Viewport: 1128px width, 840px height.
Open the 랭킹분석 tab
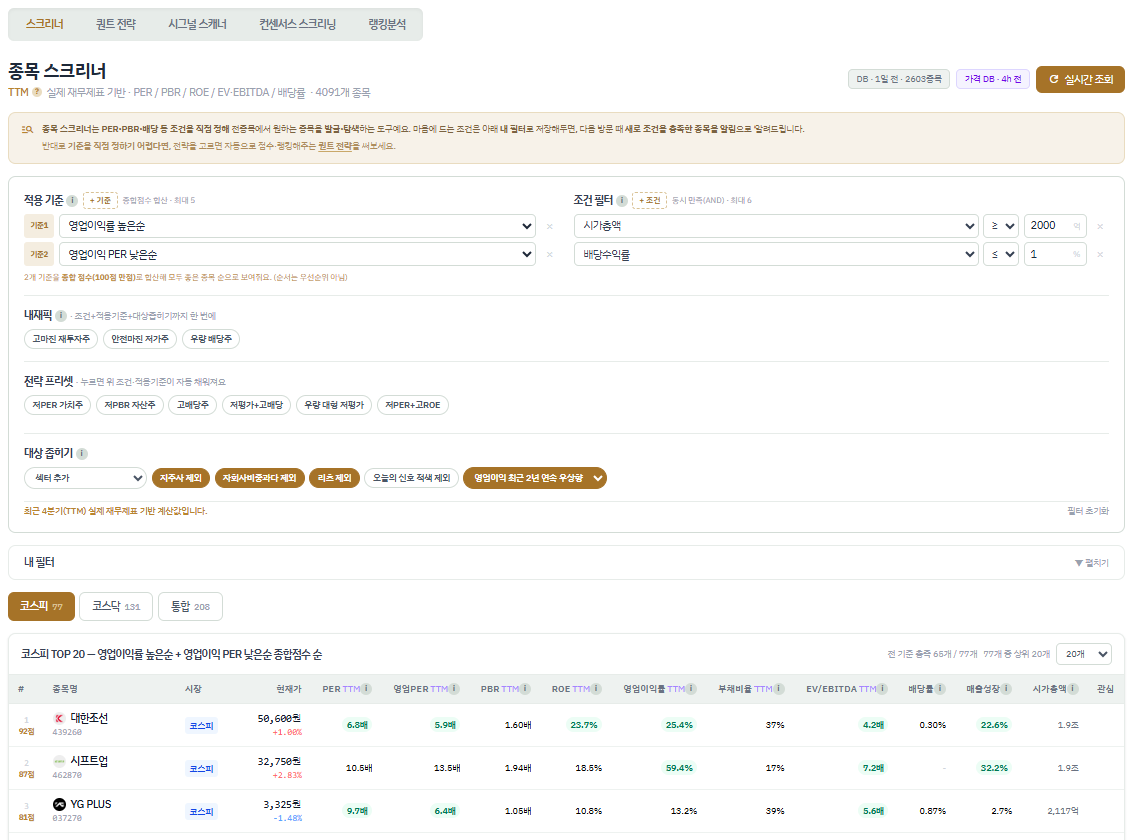pyautogui.click(x=387, y=24)
